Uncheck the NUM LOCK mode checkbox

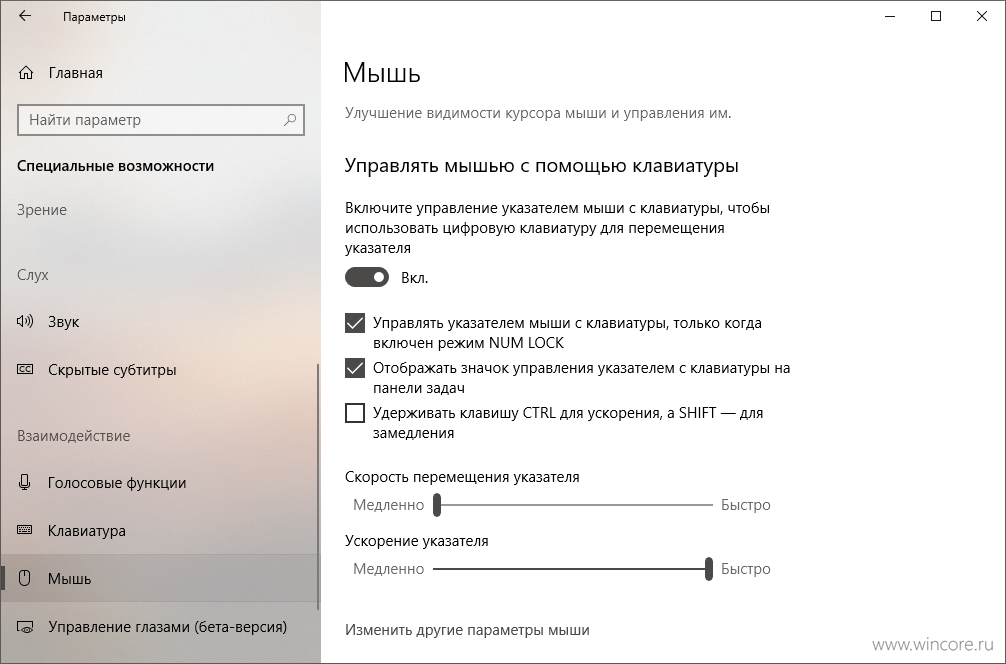point(355,323)
